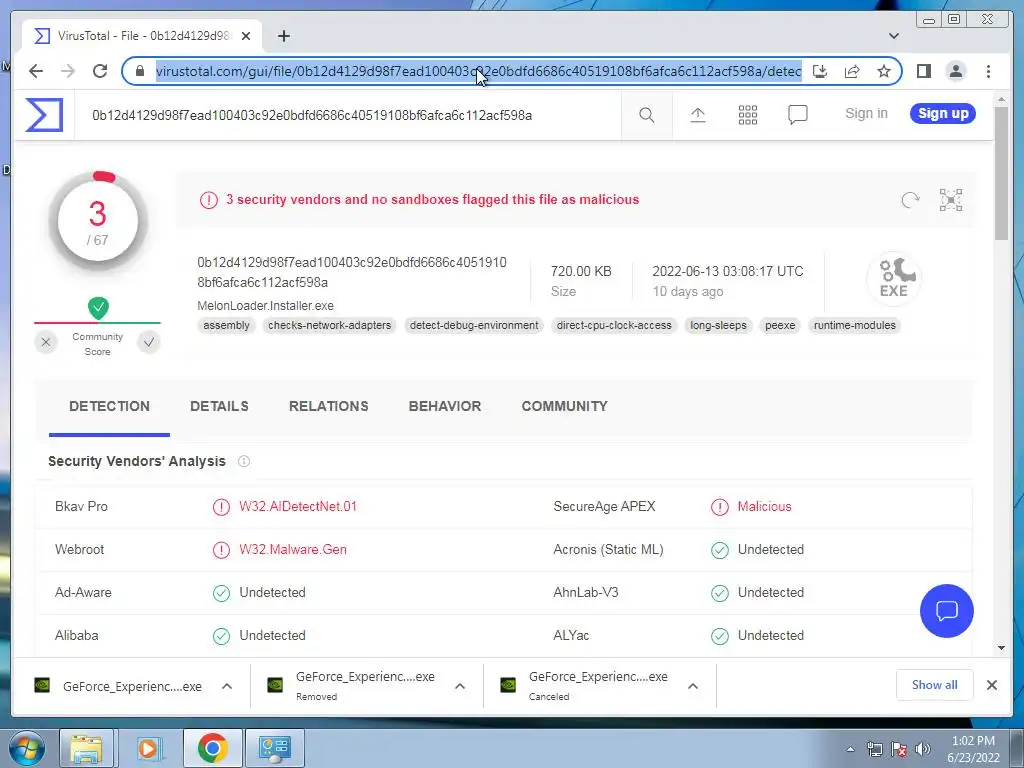Close the VirusTotal browser tab

(x=246, y=36)
